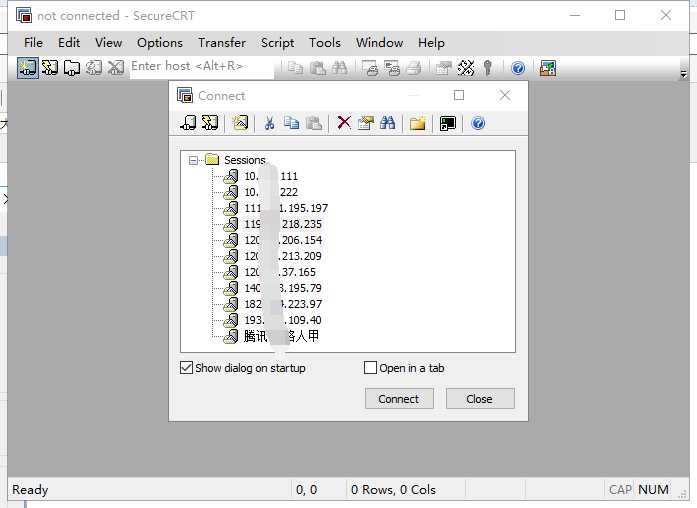Click the Ready status bar text
697x508 pixels.
coord(30,489)
